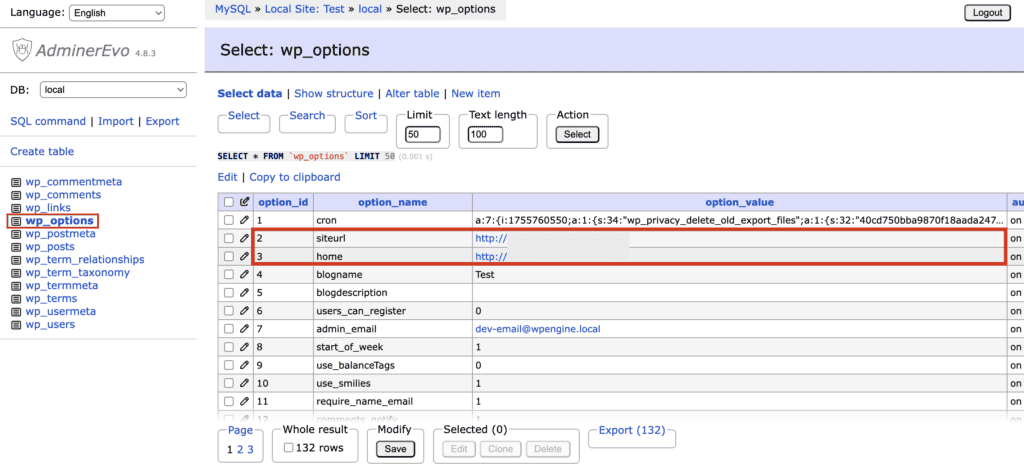Click the dev-email@wpengine.local value
This screenshot has height=468, width=1024.
[538, 330]
